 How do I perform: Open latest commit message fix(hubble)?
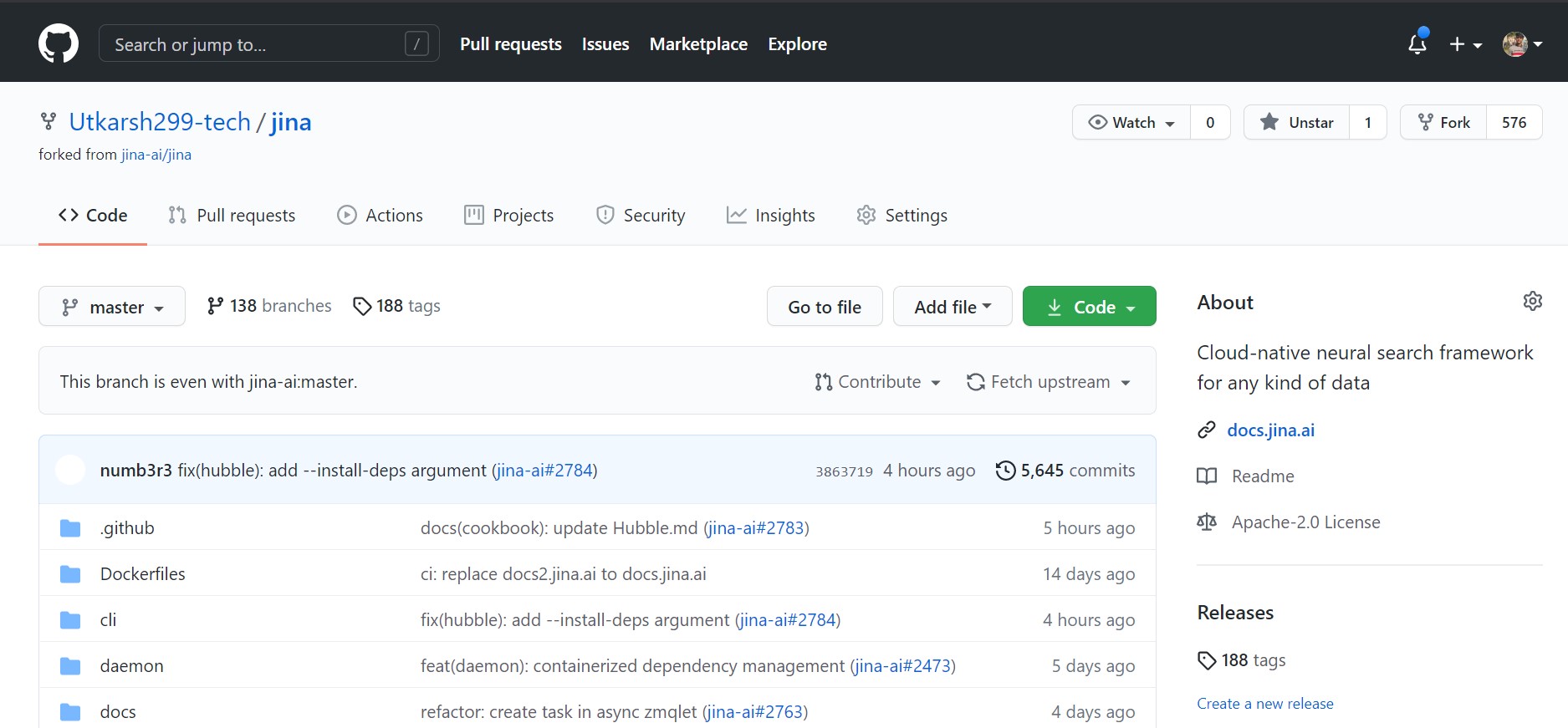(332, 471)
